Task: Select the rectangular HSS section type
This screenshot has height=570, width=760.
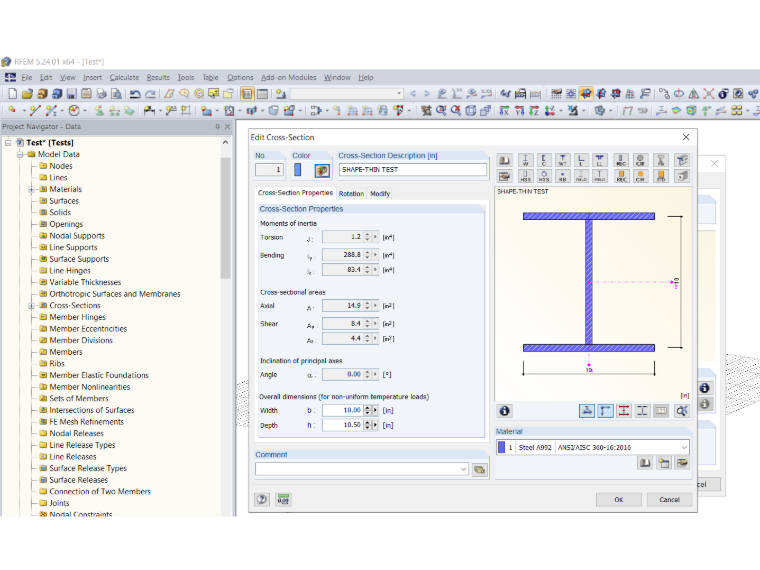Action: pyautogui.click(x=526, y=176)
